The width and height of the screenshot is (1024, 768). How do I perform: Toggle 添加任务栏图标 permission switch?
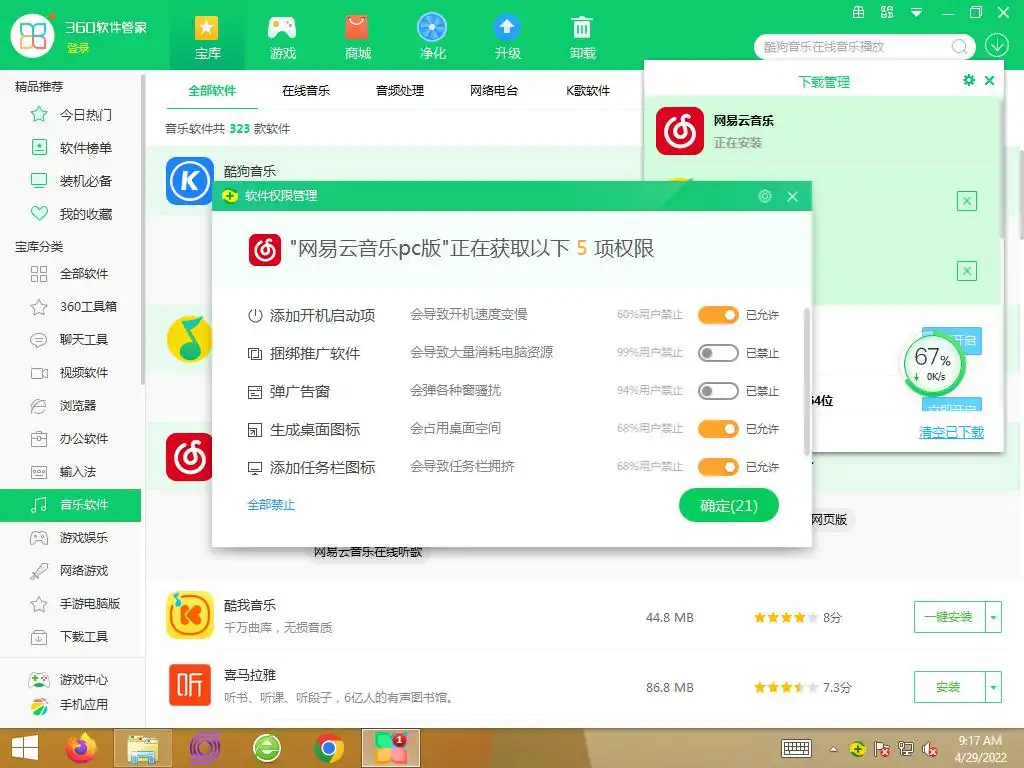pos(718,467)
